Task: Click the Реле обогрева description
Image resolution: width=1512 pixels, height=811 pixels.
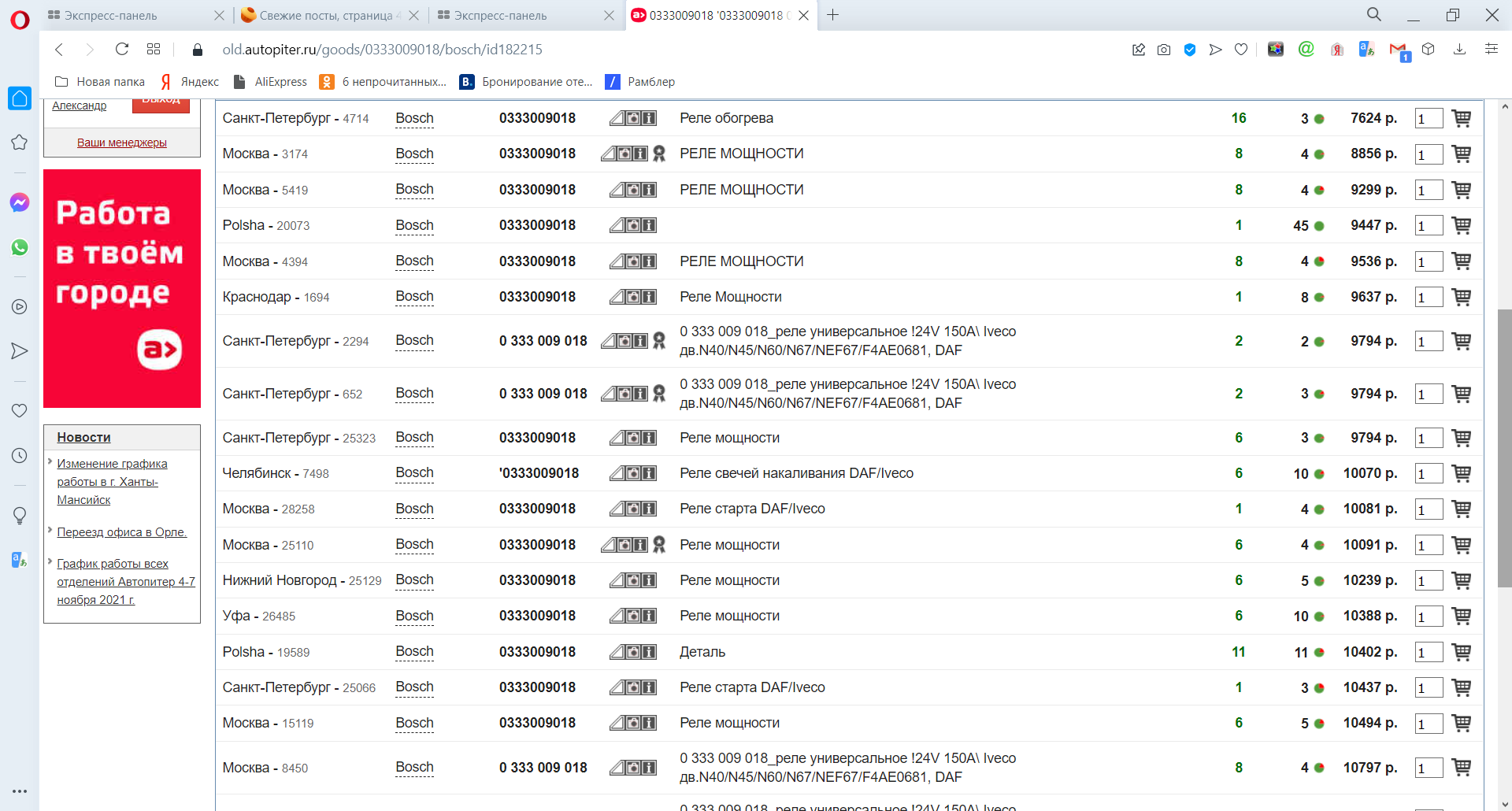Action: point(726,118)
